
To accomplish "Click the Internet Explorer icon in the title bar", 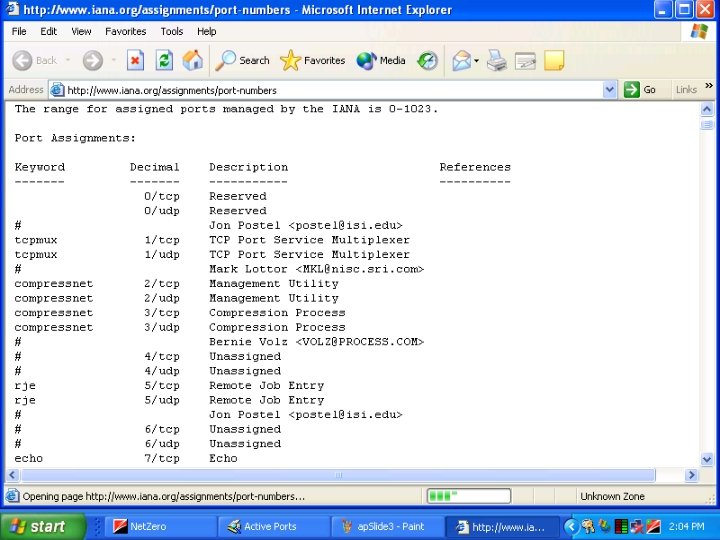I will click(x=12, y=9).
